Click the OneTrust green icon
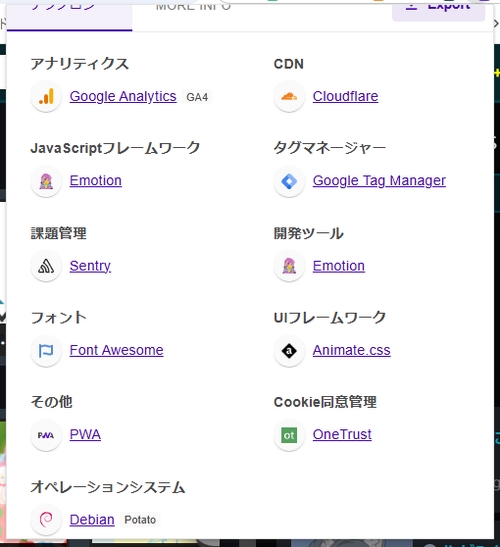500x547 pixels. tap(289, 435)
